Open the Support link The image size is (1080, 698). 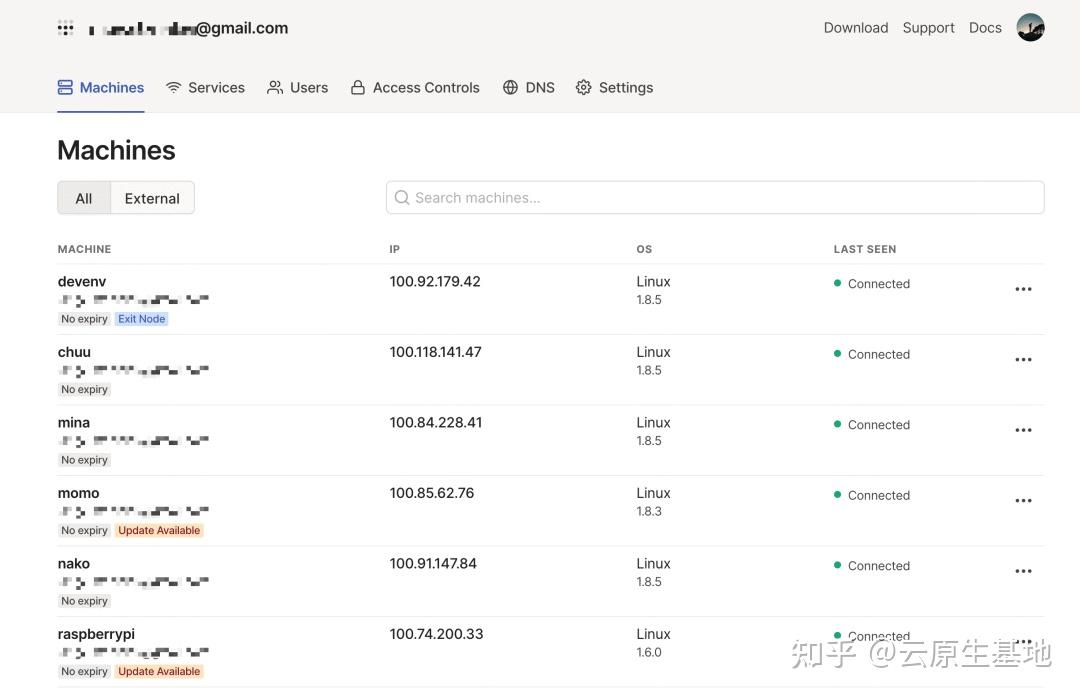[928, 28]
